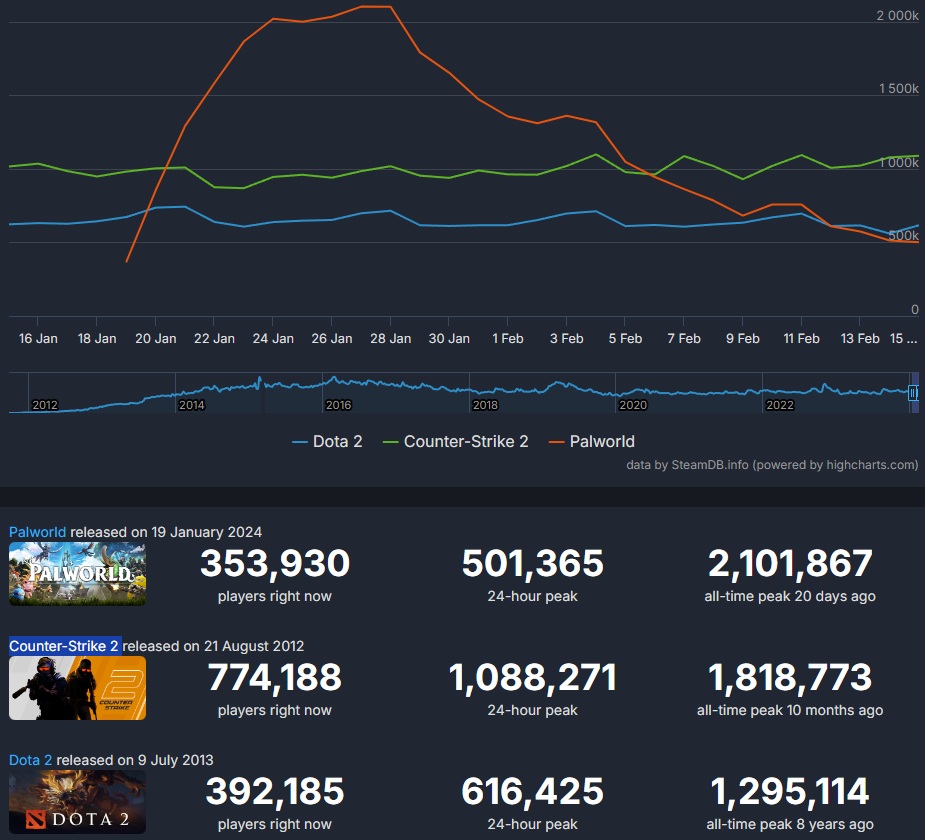This screenshot has width=925, height=840.
Task: Click the Palworld cover thumbnail
Action: point(77,574)
